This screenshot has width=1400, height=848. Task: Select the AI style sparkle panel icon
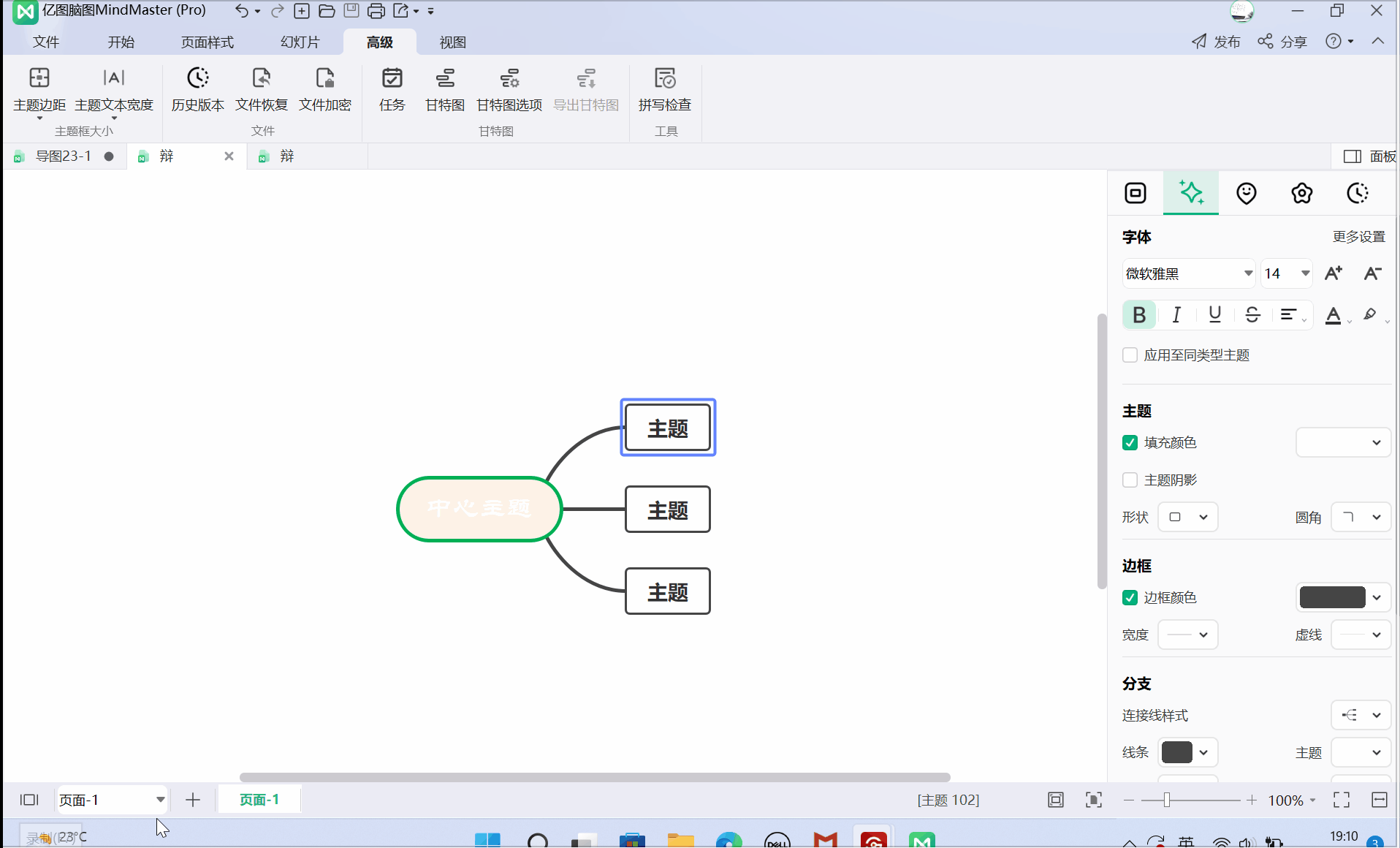click(x=1191, y=193)
